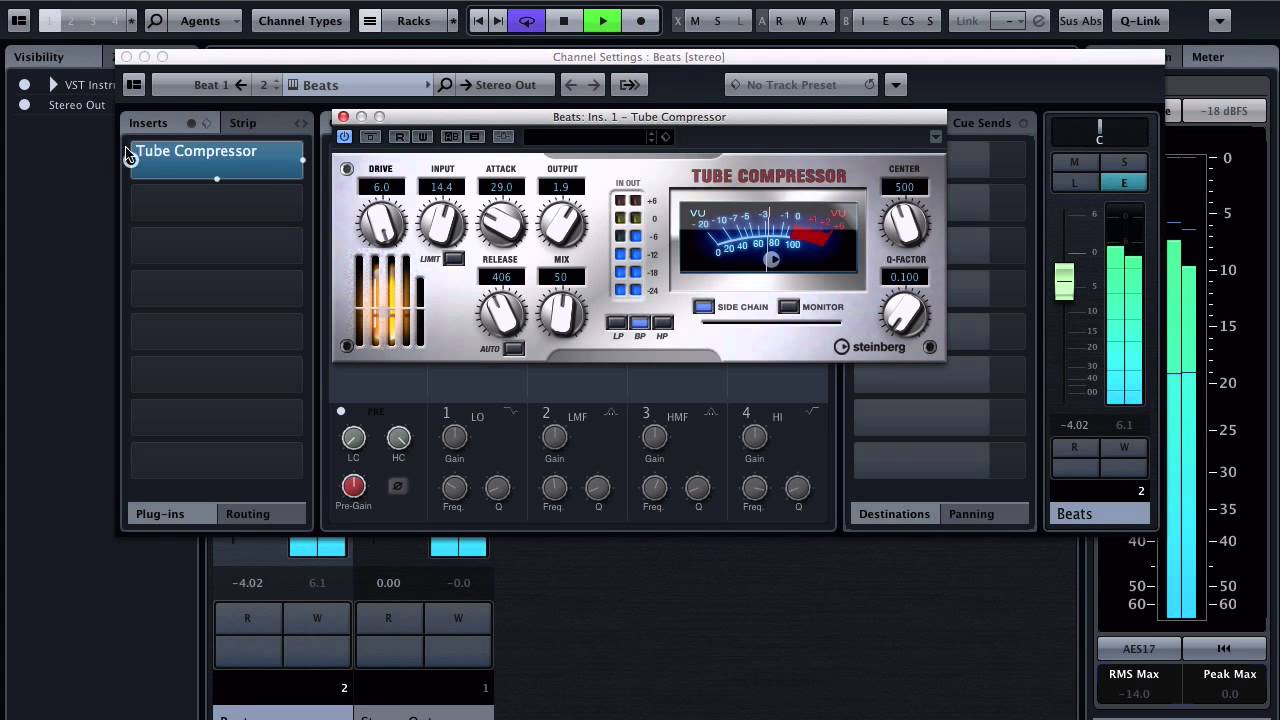Adjust the INPUT knob
Viewport: 1280px width, 720px height.
pyautogui.click(x=441, y=223)
